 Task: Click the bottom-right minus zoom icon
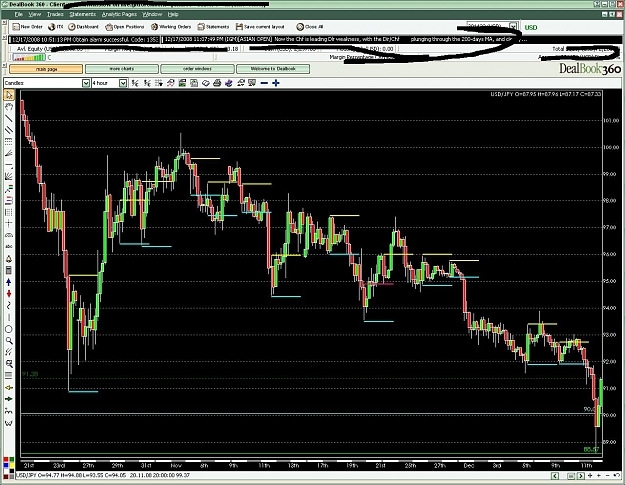607,475
